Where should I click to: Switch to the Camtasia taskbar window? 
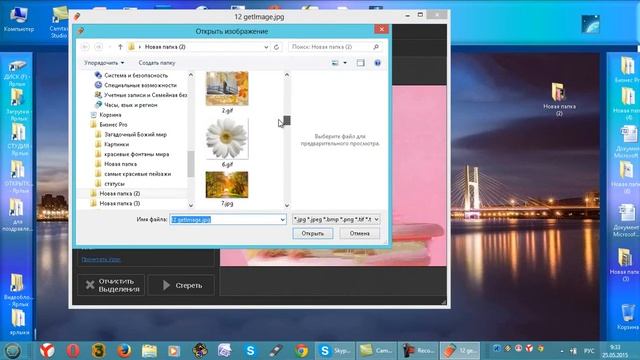click(376, 351)
